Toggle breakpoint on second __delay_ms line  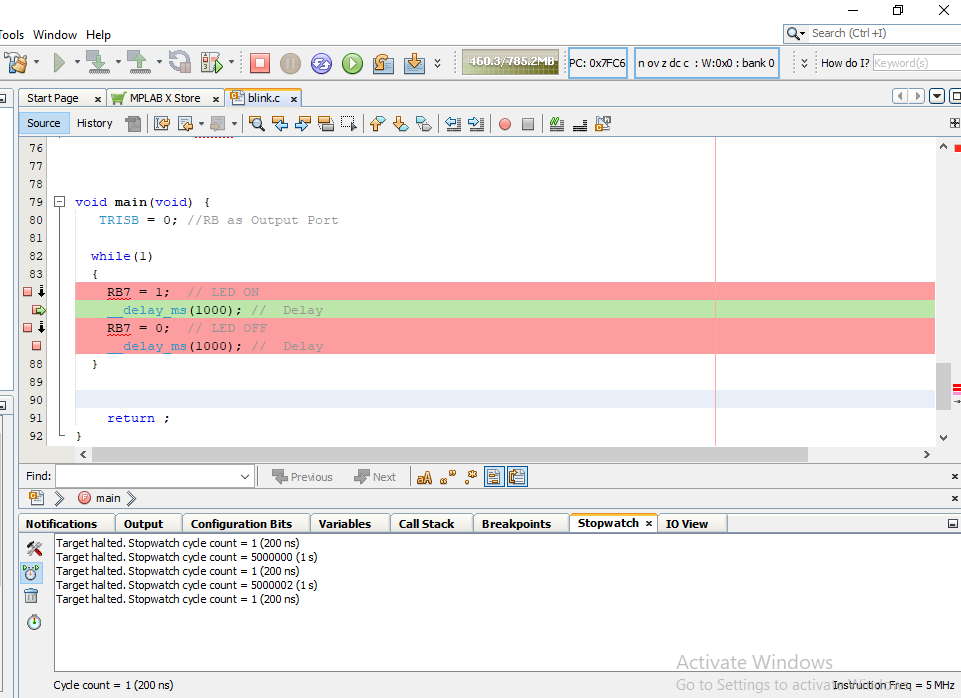coord(37,346)
